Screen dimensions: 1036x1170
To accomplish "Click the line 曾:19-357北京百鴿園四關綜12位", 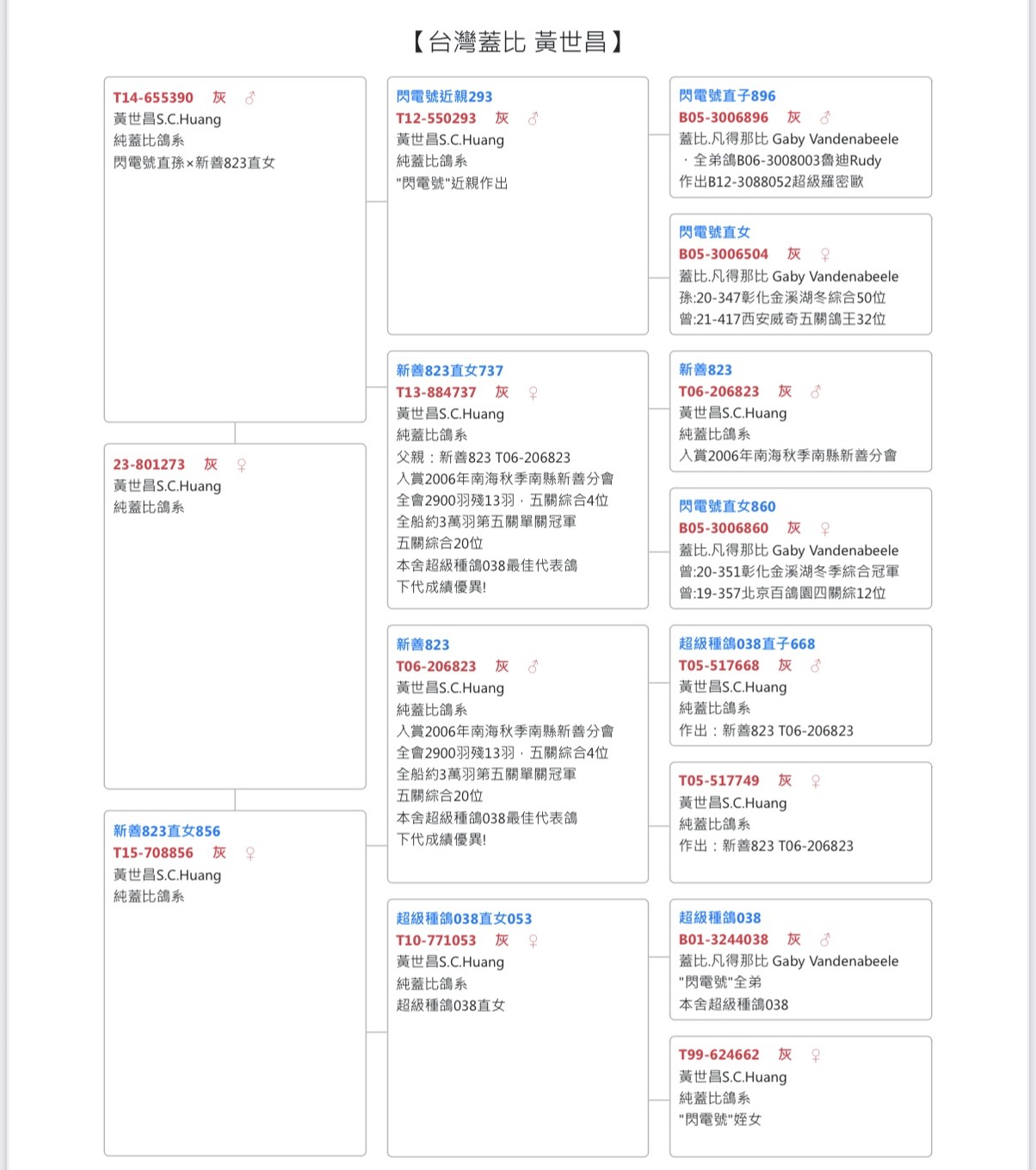I will point(782,593).
